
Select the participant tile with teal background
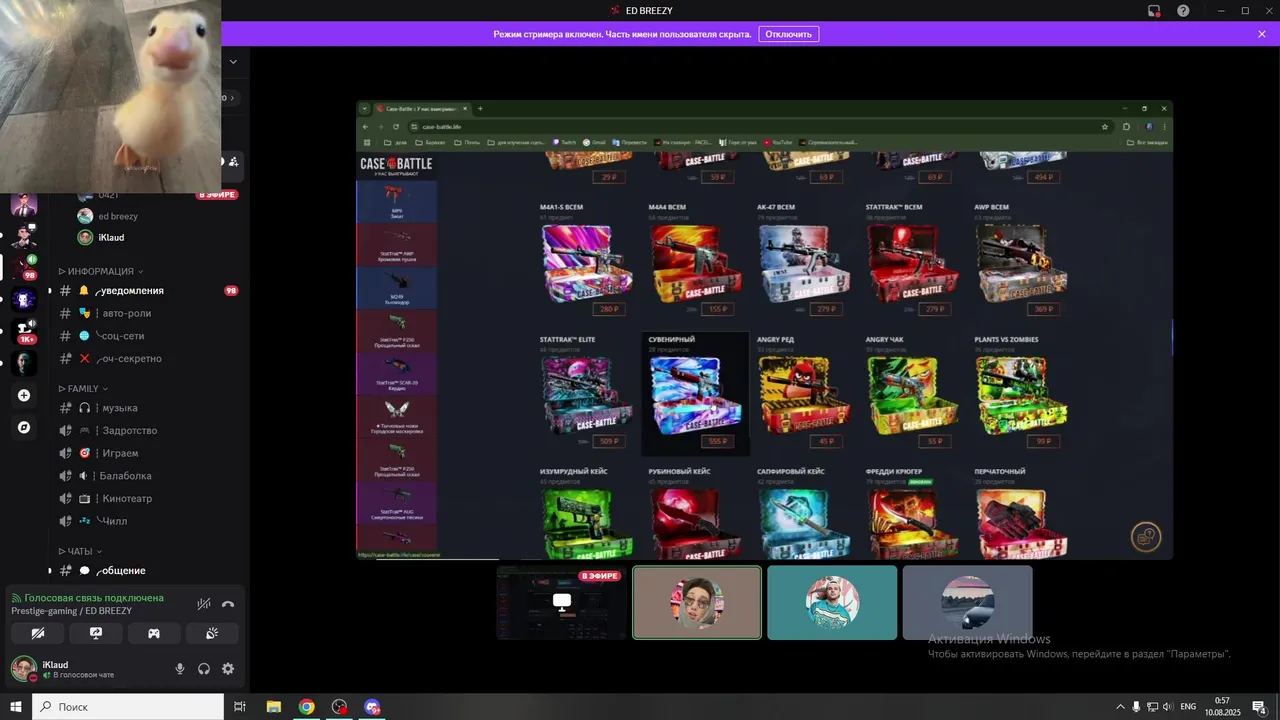pos(832,603)
